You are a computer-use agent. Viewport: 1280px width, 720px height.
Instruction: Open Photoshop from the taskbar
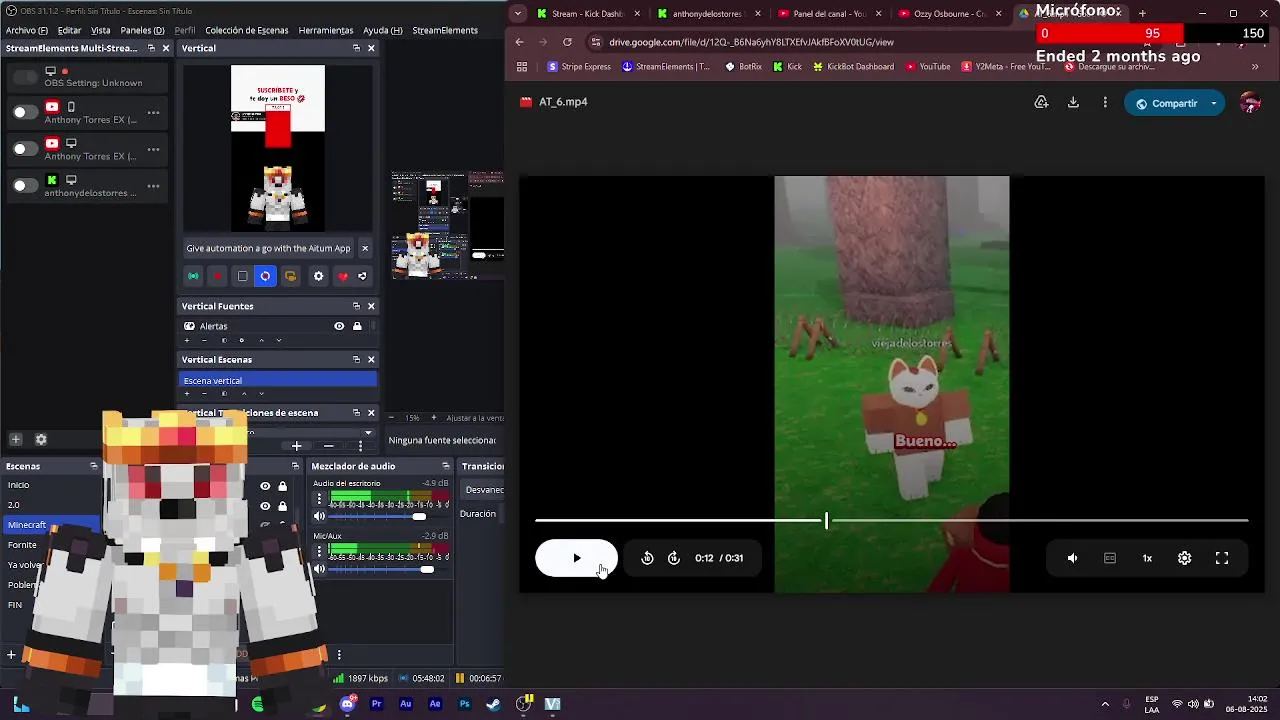click(x=464, y=704)
